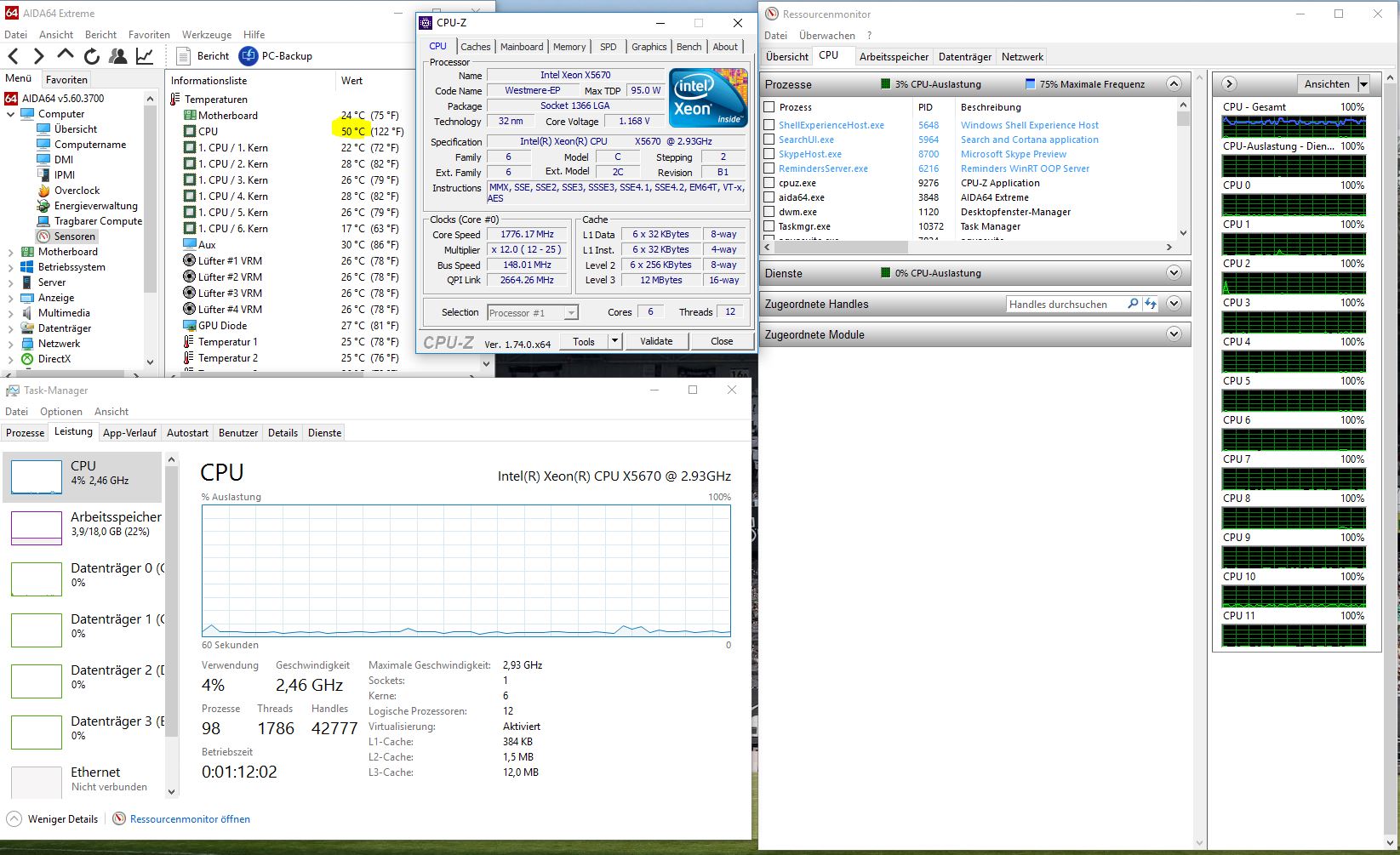Click the Intel Xeon inside logo in CPU-Z
The width and height of the screenshot is (1400, 855).
(x=708, y=98)
